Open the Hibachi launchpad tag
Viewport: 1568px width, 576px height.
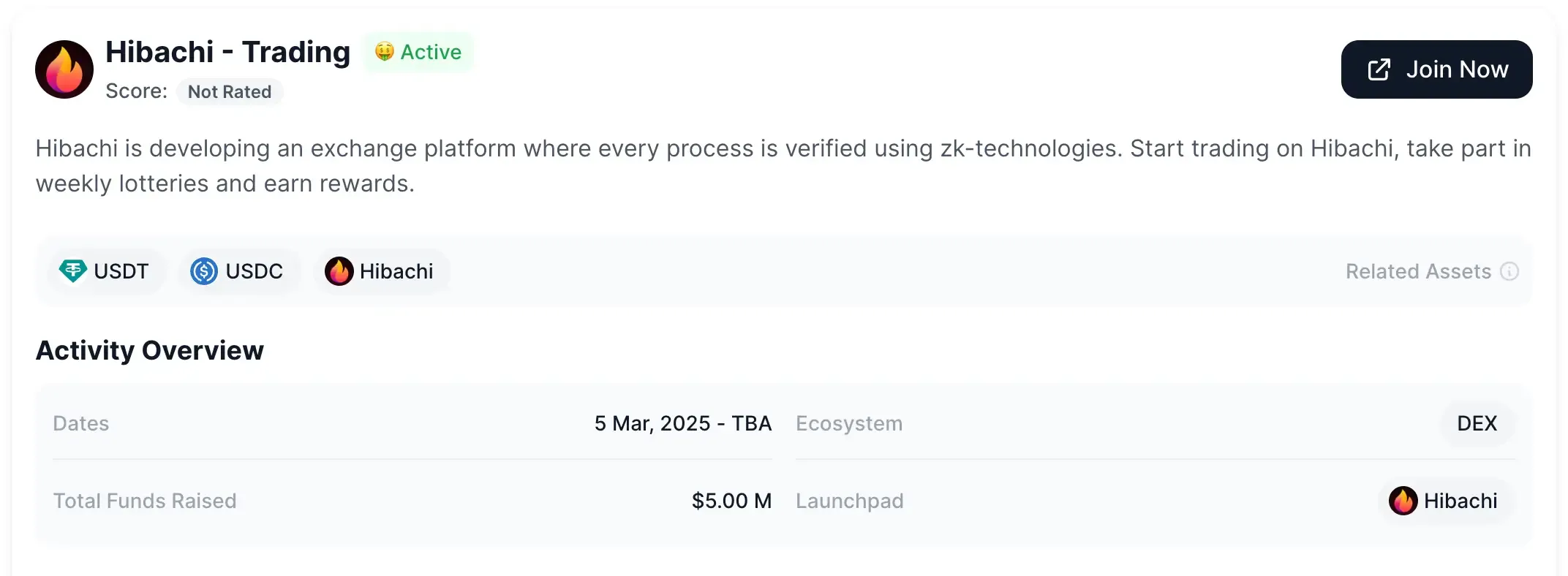pos(1446,501)
